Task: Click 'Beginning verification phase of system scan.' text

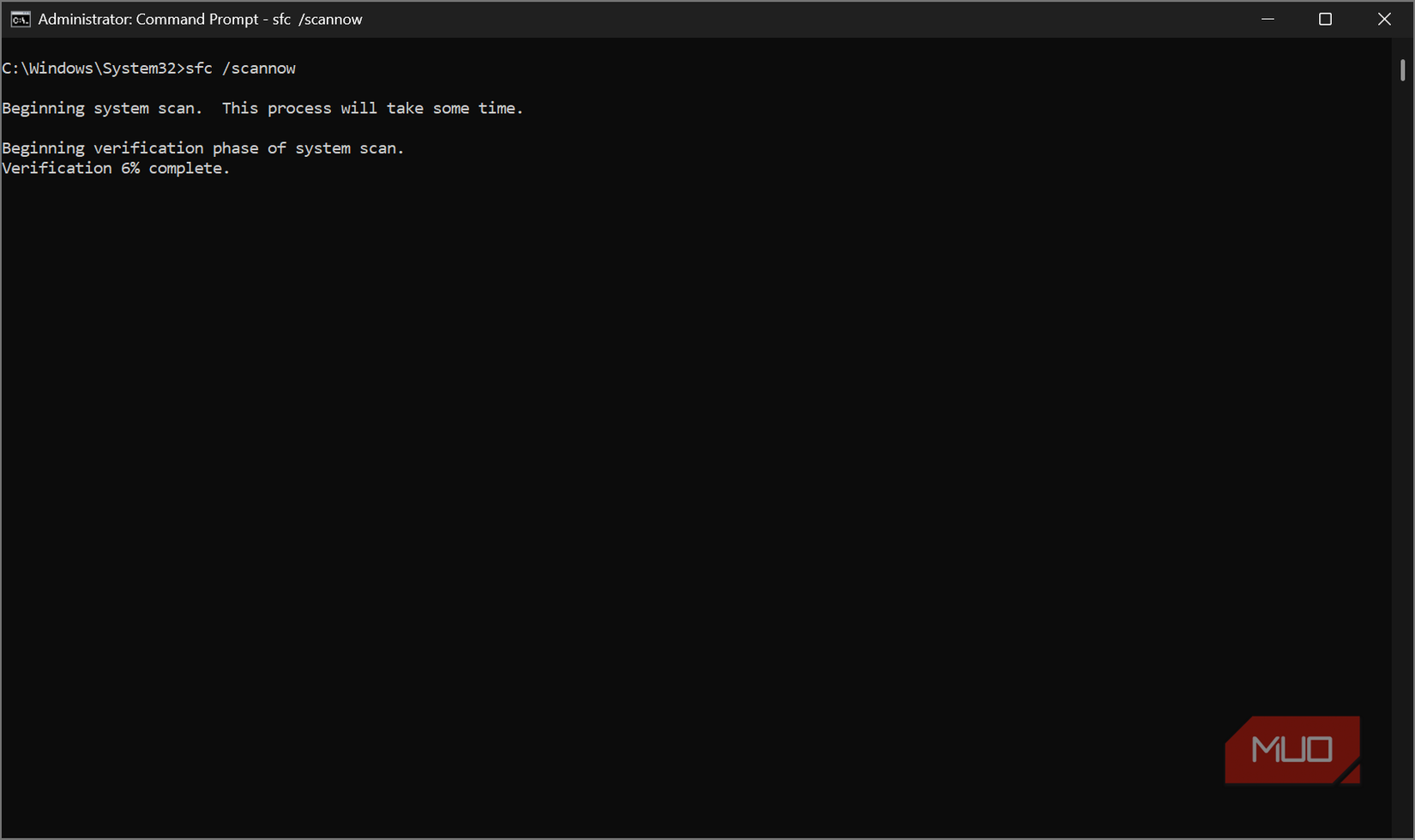Action: pyautogui.click(x=203, y=148)
